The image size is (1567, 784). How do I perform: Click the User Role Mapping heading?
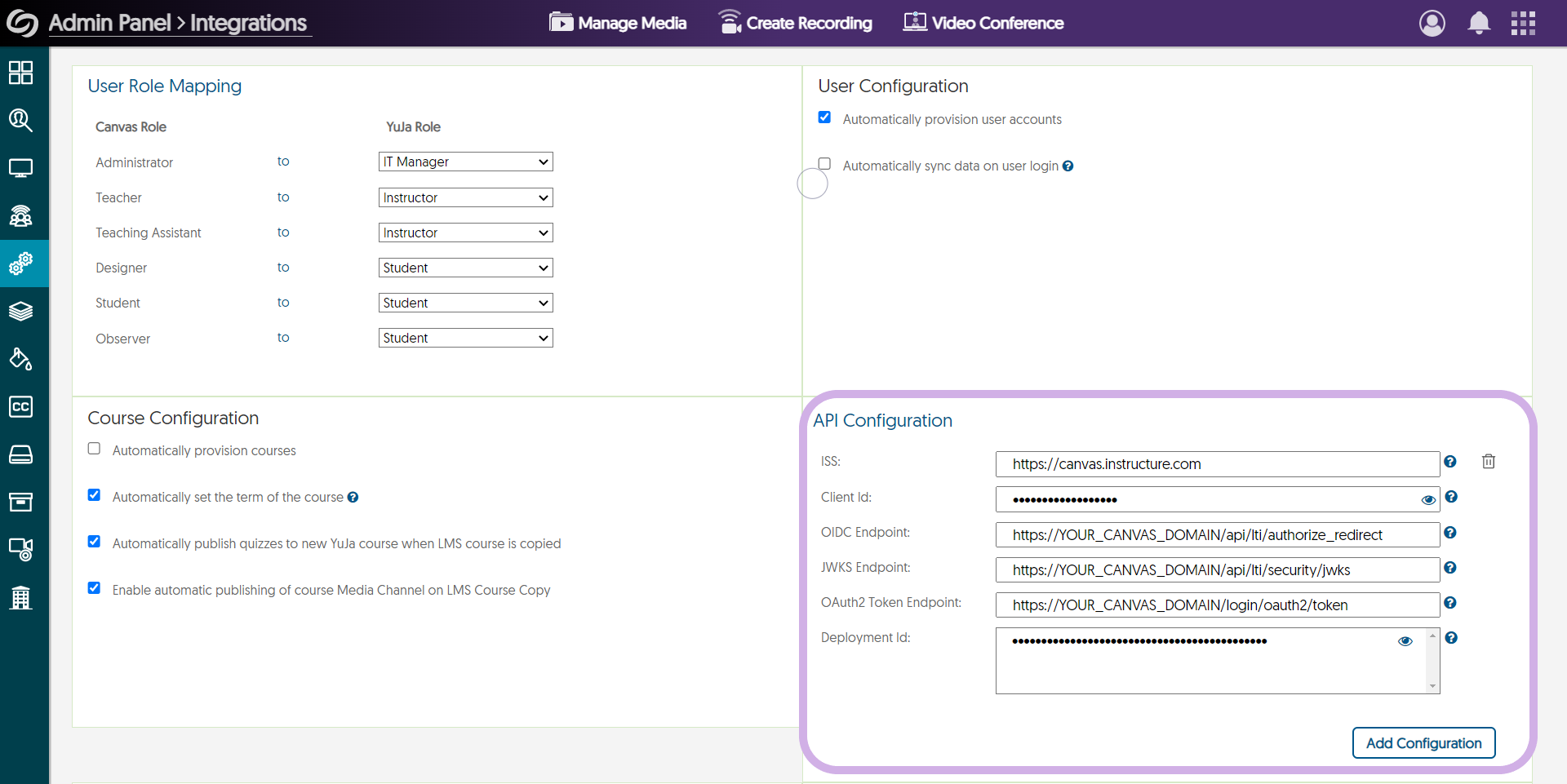point(165,86)
